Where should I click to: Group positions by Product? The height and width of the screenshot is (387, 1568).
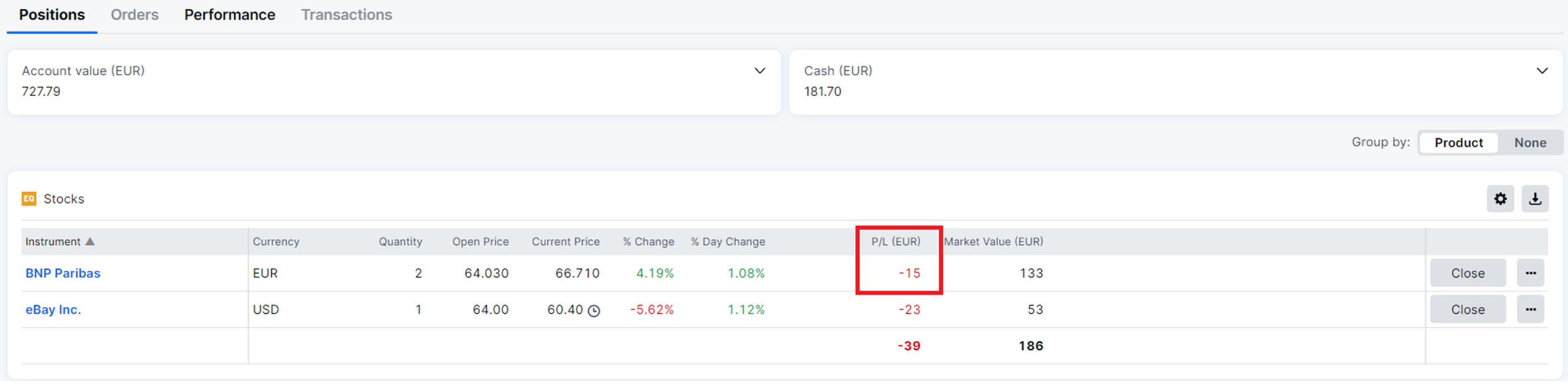tap(1458, 143)
